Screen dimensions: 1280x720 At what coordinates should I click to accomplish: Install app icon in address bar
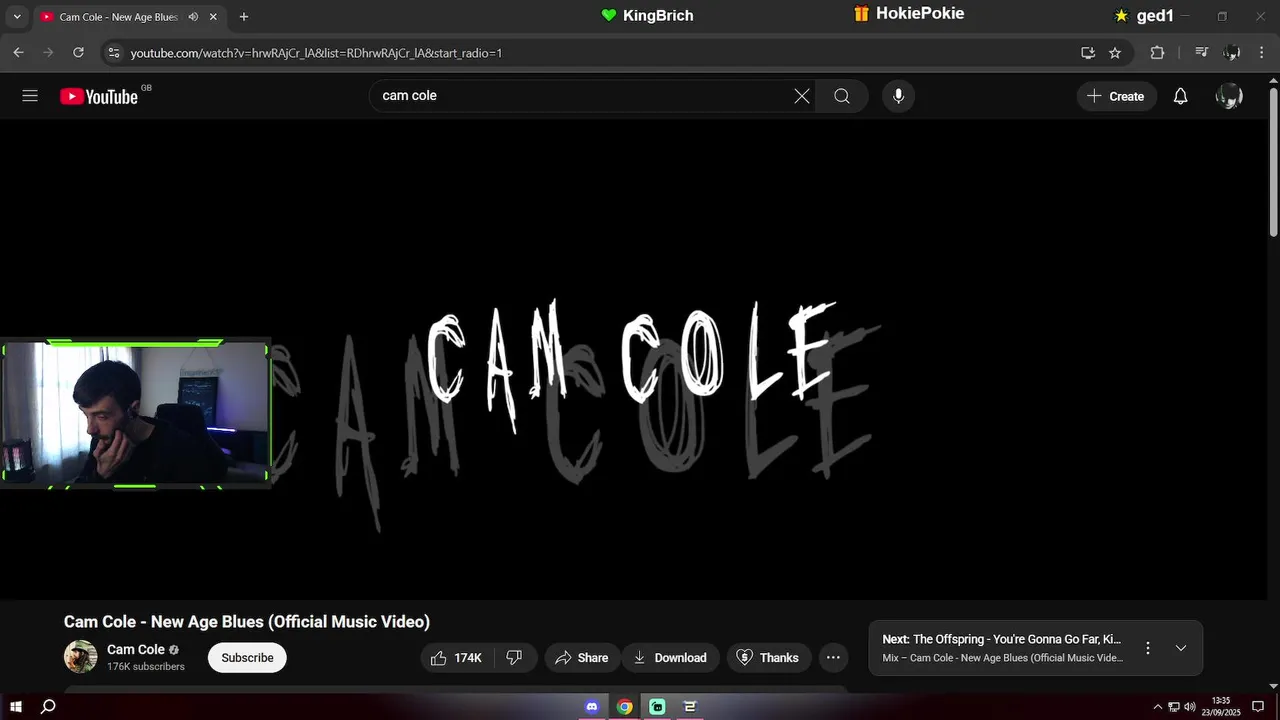tap(1088, 52)
